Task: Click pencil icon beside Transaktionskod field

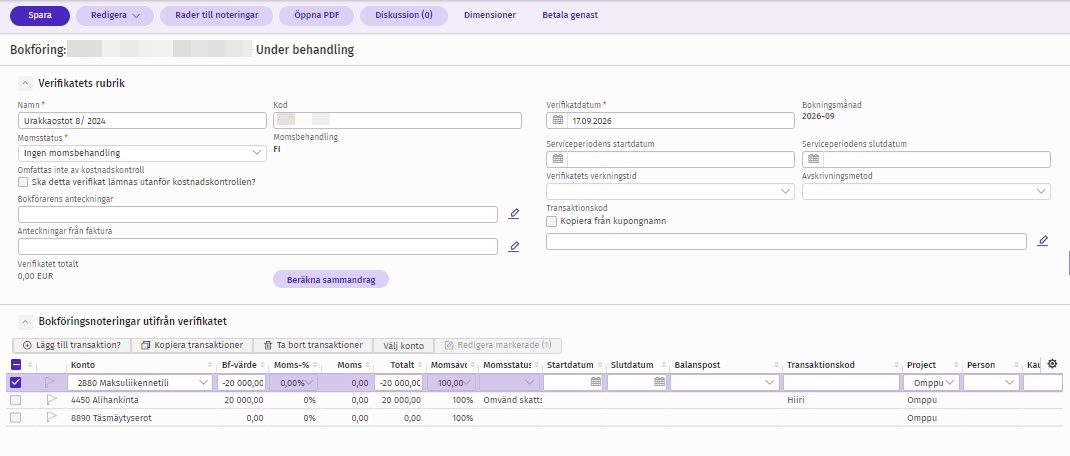Action: coord(1043,241)
